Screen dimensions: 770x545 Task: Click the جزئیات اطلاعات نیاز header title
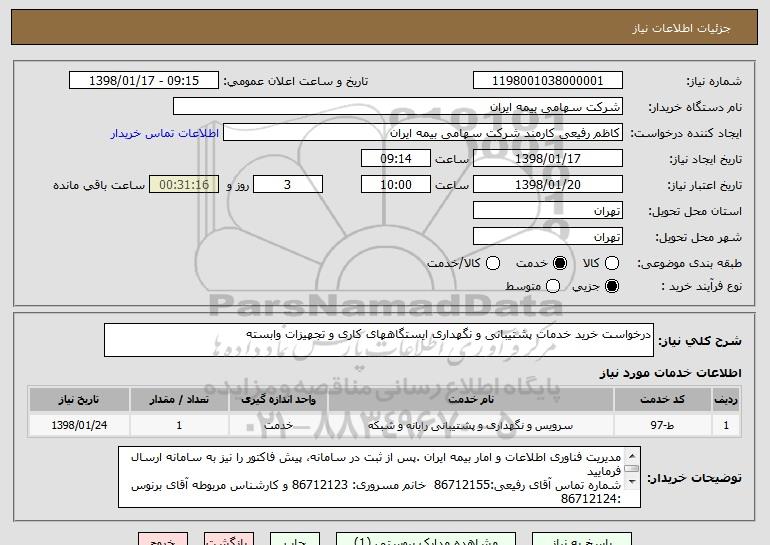[681, 28]
